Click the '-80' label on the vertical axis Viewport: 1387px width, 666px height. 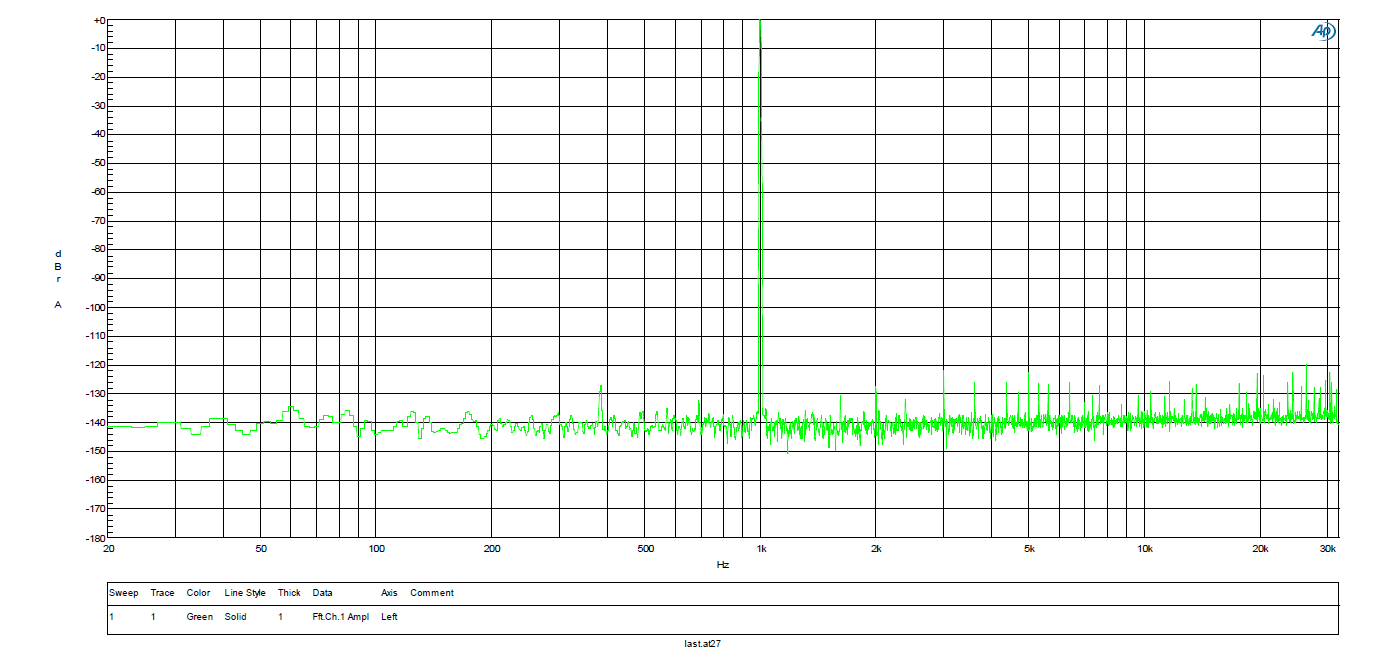(98, 250)
